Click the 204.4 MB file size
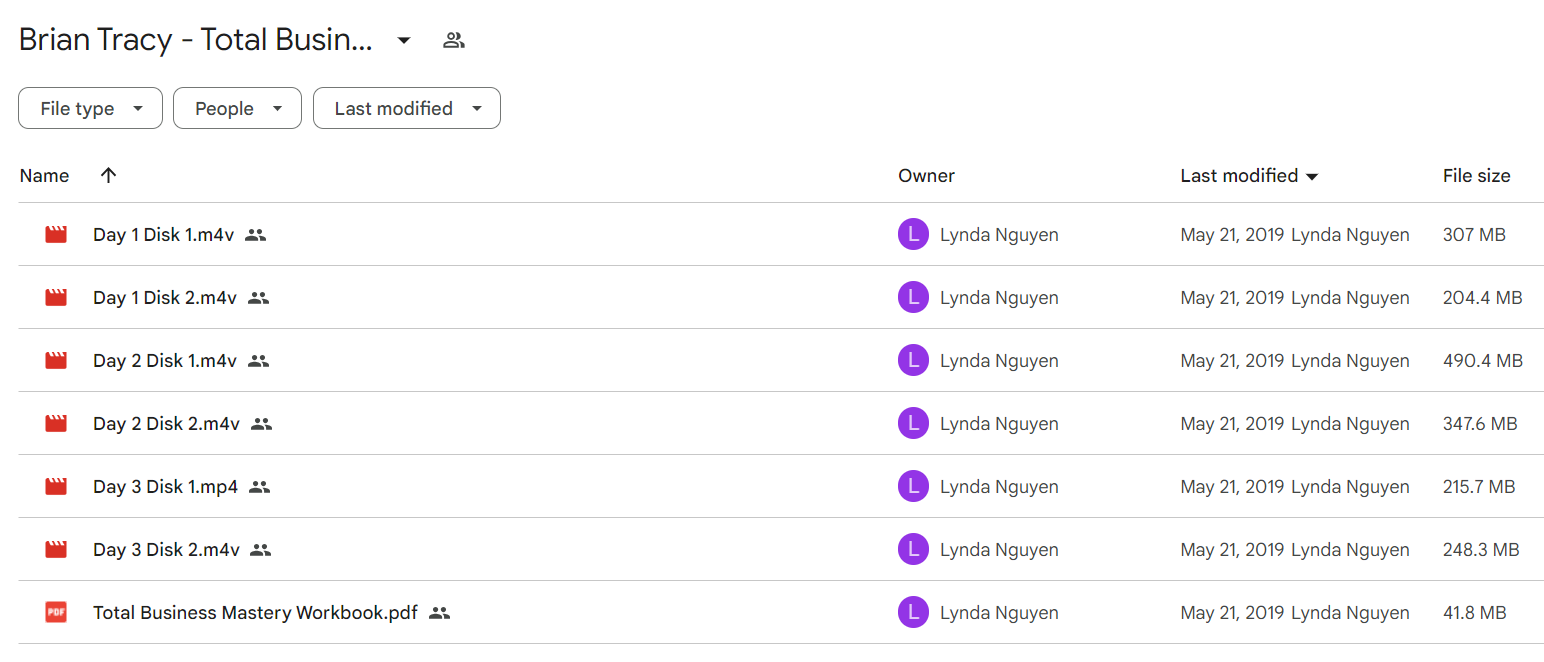 pyautogui.click(x=1482, y=298)
